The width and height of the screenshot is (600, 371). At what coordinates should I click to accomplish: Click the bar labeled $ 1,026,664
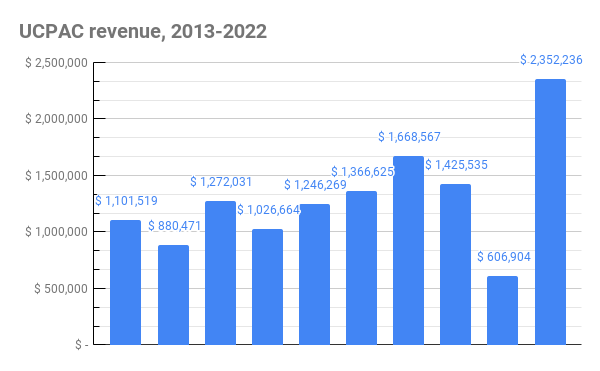(267, 287)
